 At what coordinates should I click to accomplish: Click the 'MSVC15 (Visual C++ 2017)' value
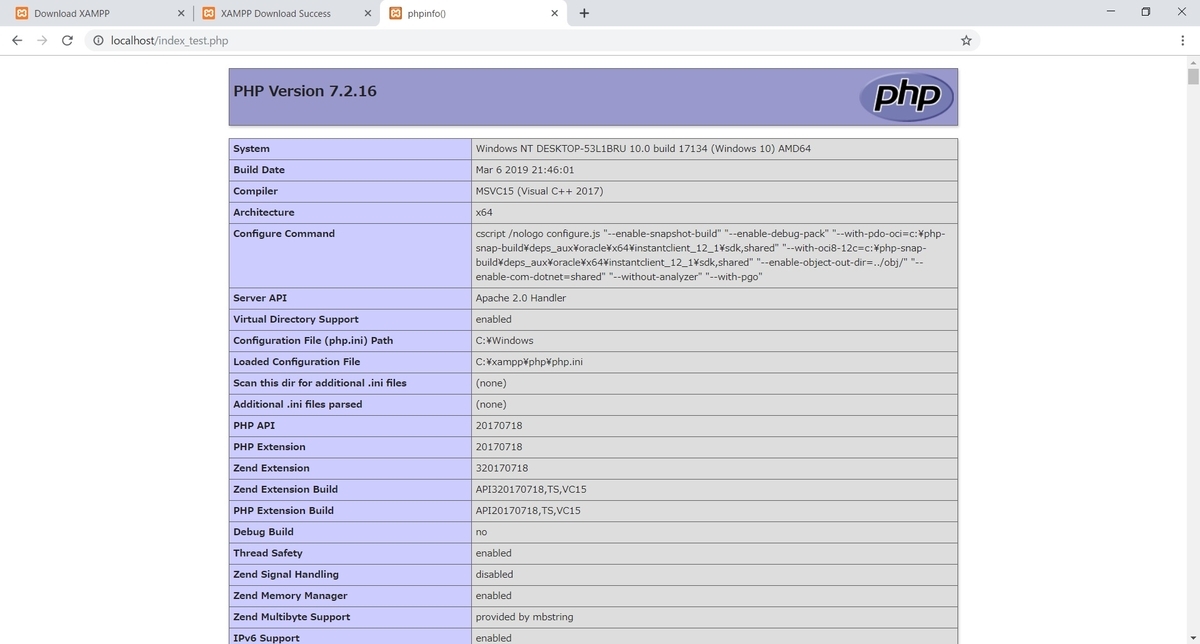[x=539, y=191]
